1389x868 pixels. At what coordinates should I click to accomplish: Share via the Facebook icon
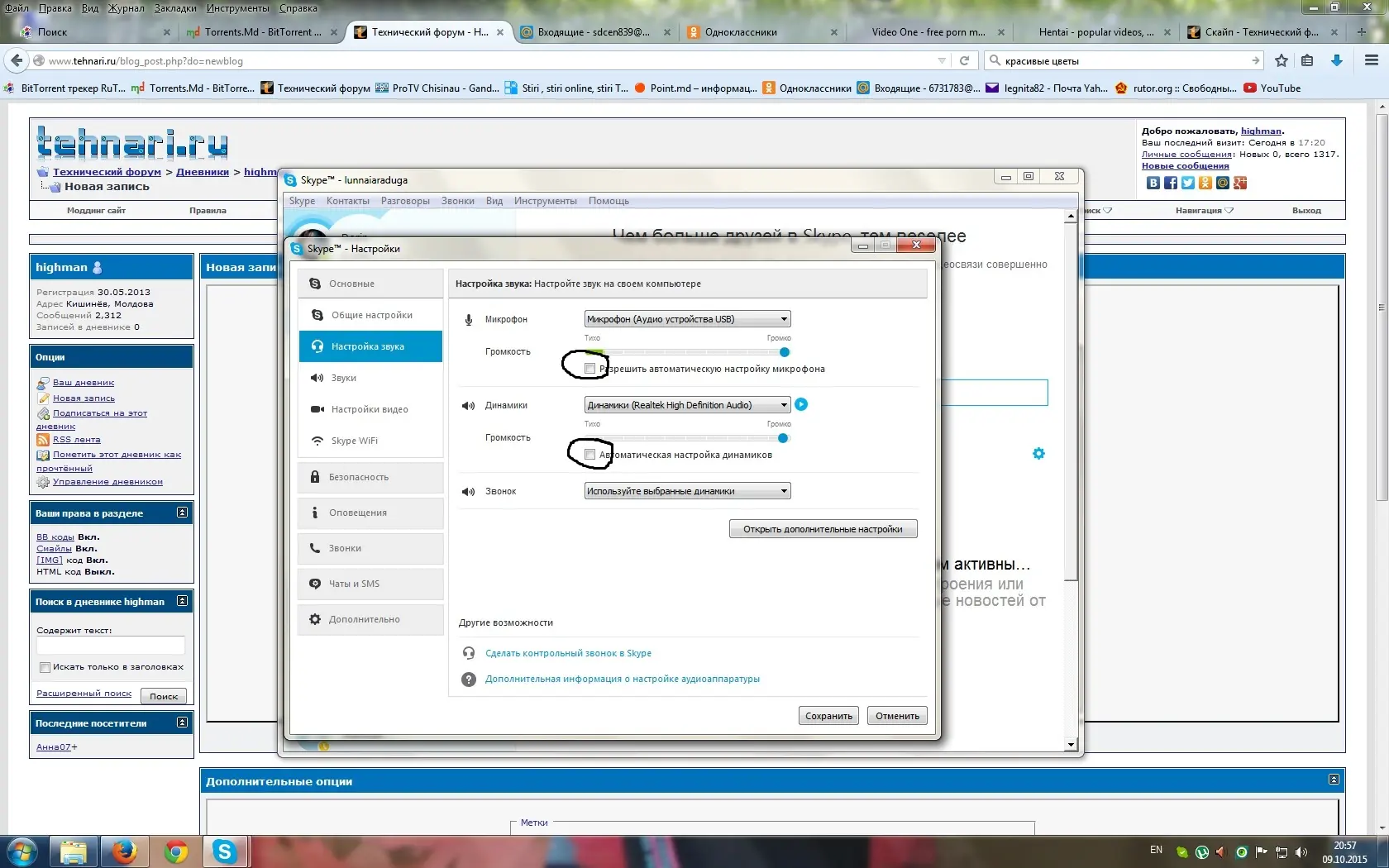click(x=1171, y=183)
